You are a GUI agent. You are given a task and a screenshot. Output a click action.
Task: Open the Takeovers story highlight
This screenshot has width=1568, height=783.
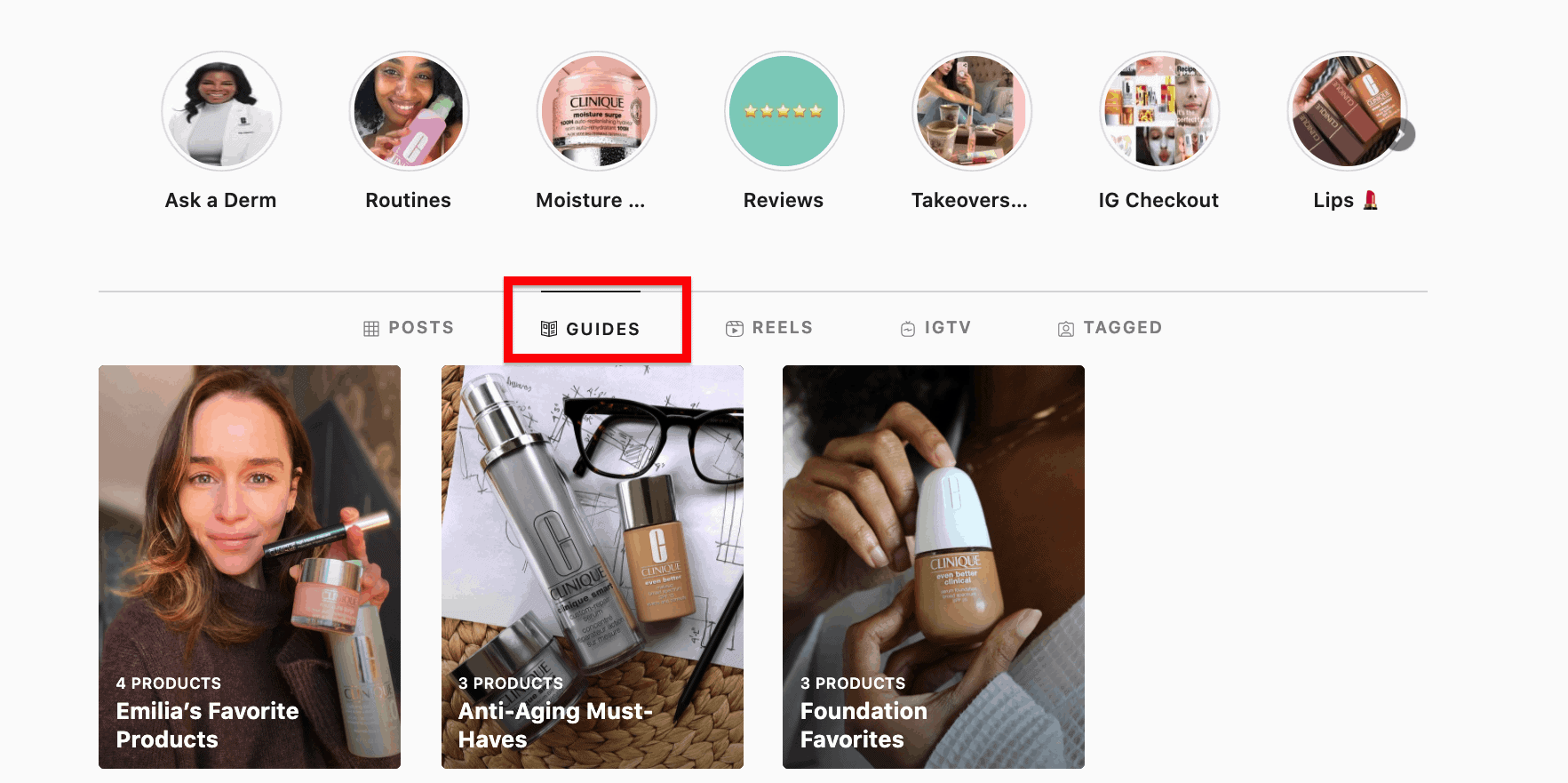(x=971, y=111)
